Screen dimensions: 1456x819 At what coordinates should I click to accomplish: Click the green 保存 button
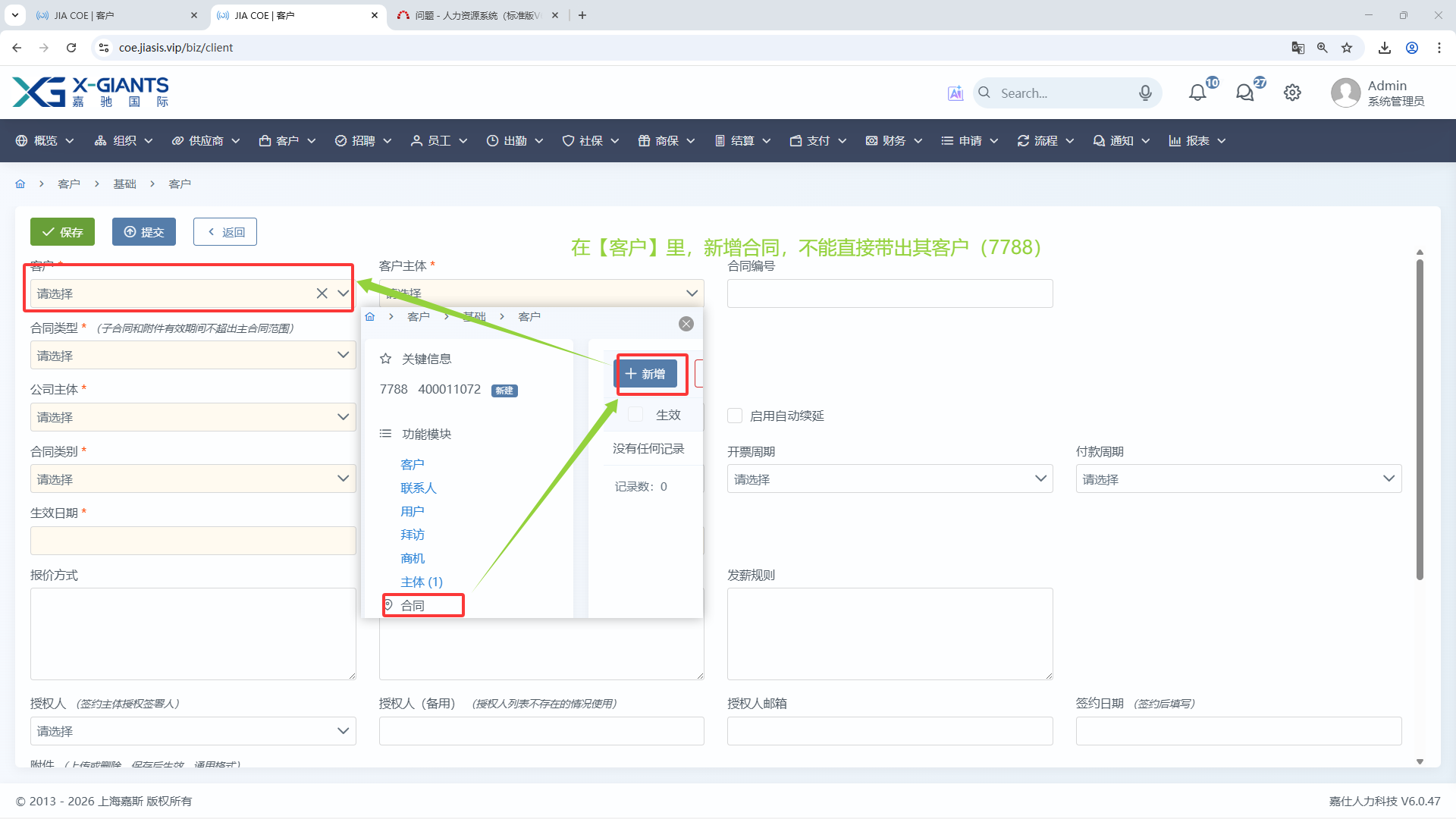(x=62, y=232)
